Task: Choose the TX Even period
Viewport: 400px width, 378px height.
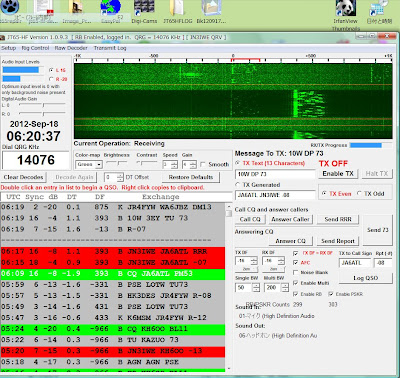Action: coord(324,193)
